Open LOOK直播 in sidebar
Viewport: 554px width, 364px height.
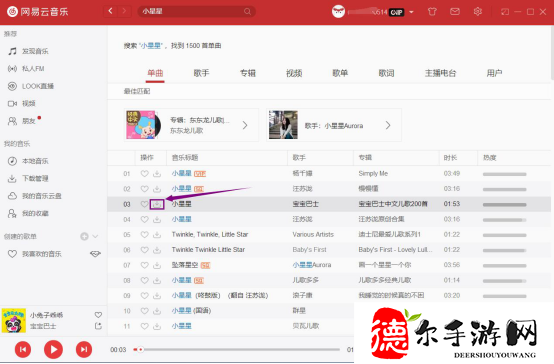point(31,86)
